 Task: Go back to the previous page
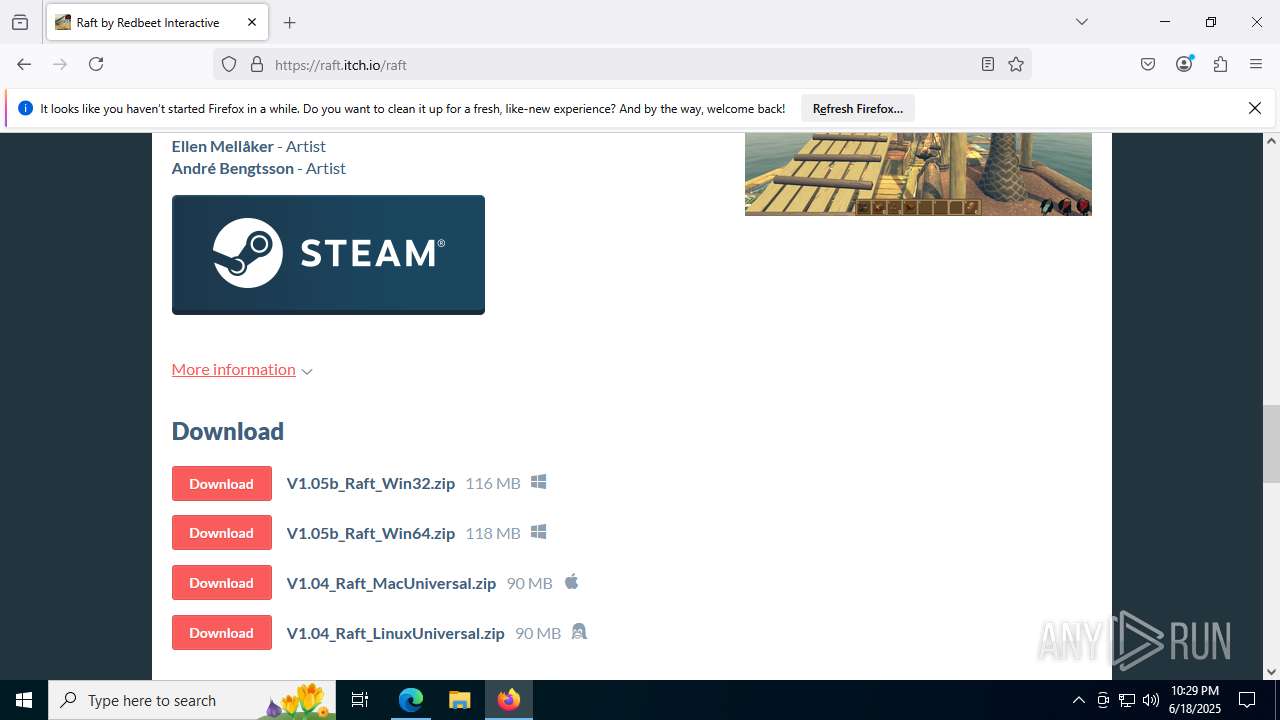tap(24, 64)
